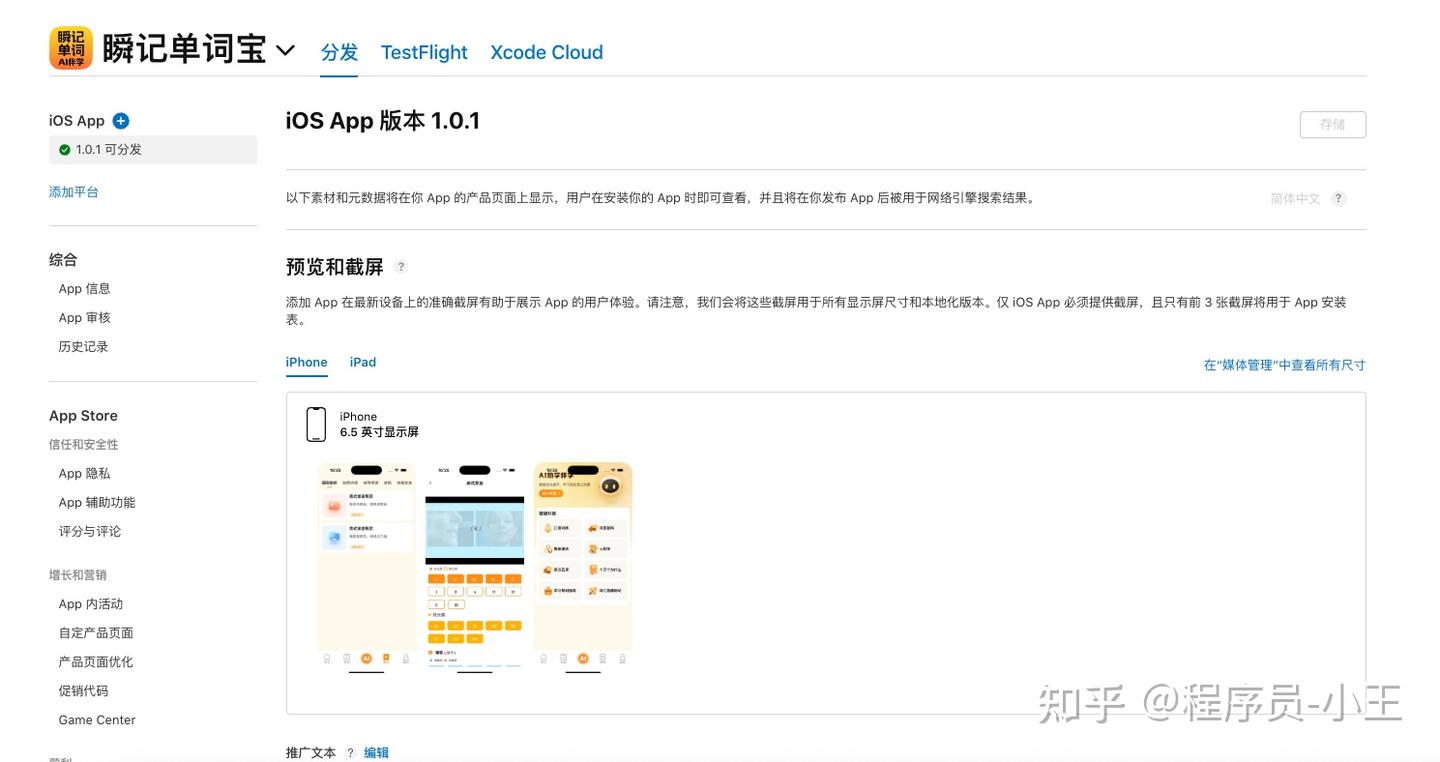Open 产品页面优化 in the sidebar
This screenshot has width=1440, height=762.
tap(96, 662)
